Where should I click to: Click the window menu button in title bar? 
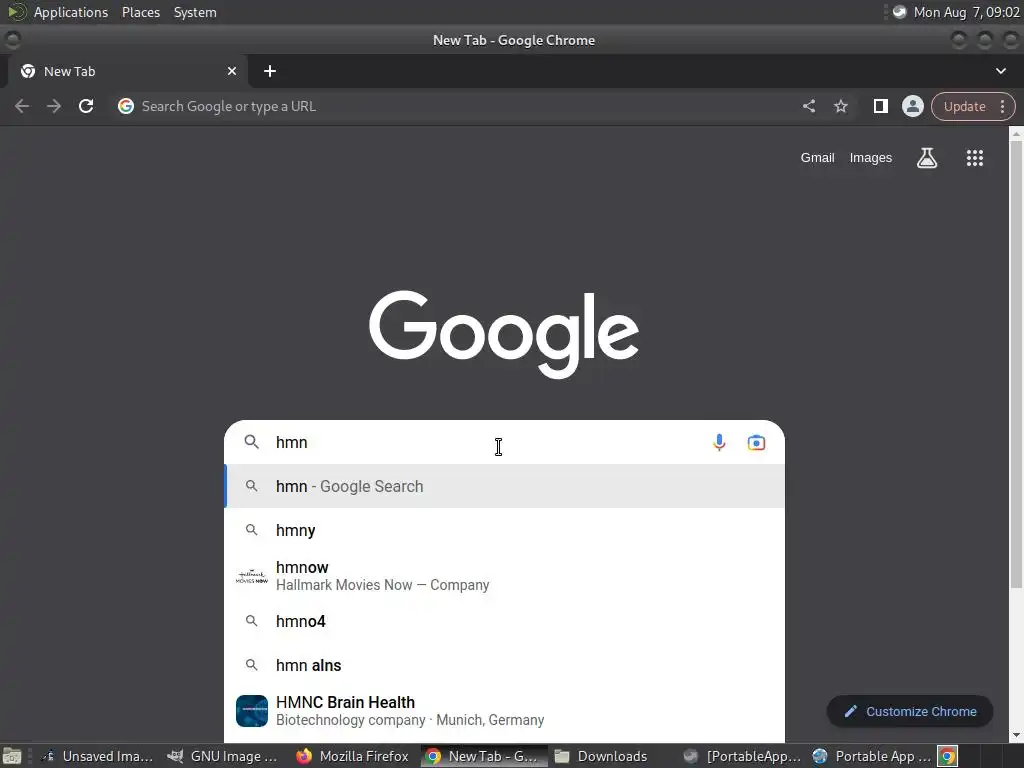tap(12, 40)
